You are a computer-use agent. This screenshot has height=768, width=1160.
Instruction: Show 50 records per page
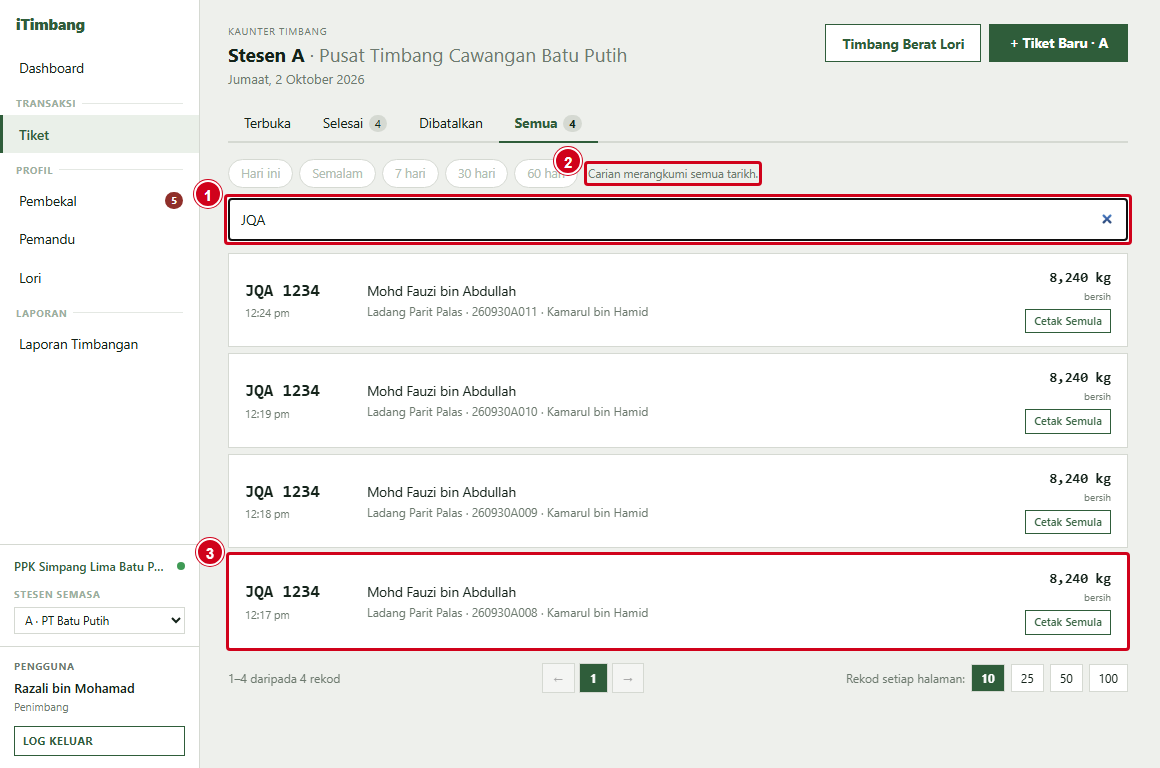(x=1066, y=678)
